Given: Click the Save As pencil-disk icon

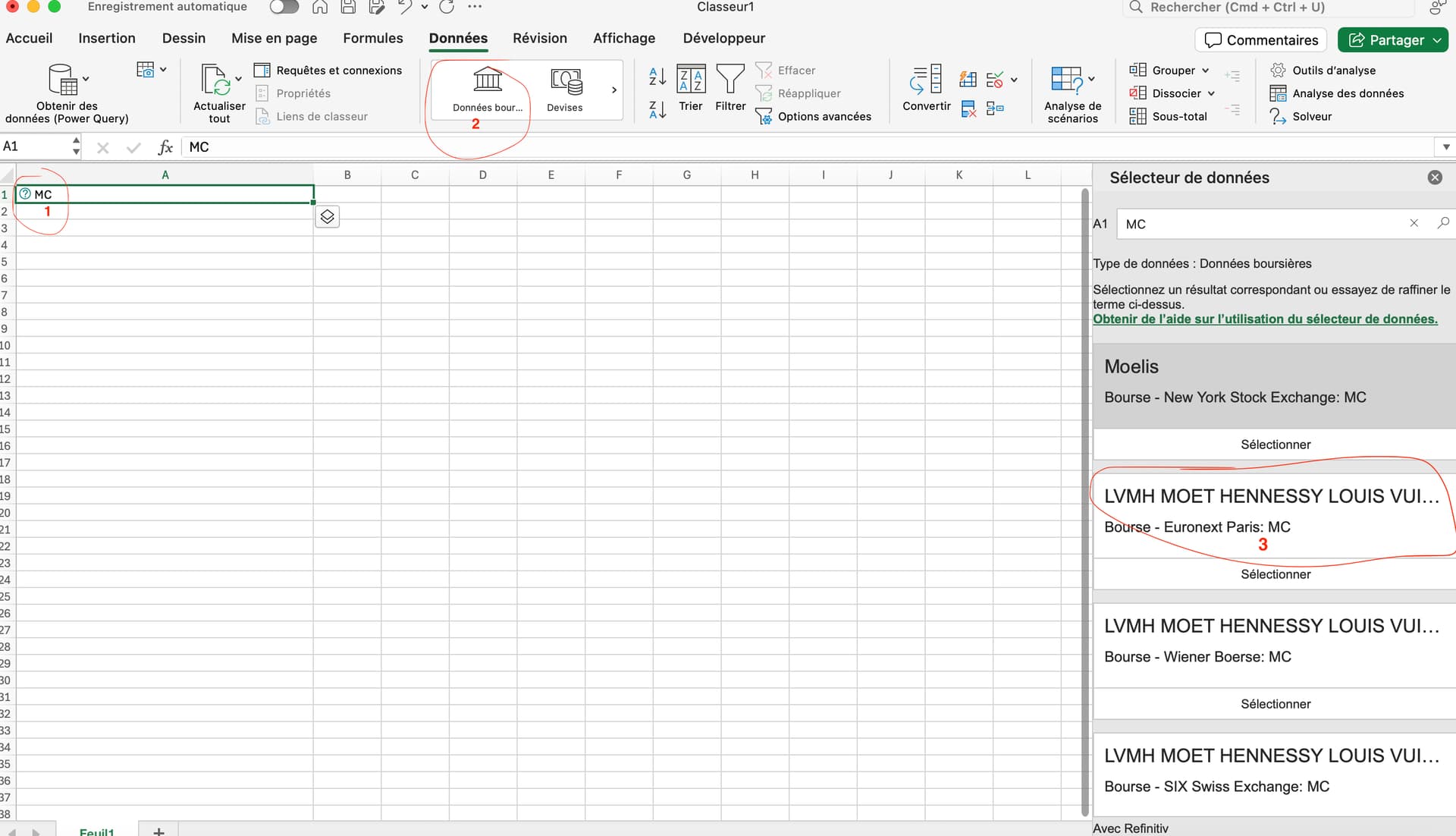Looking at the screenshot, I should click(x=377, y=7).
